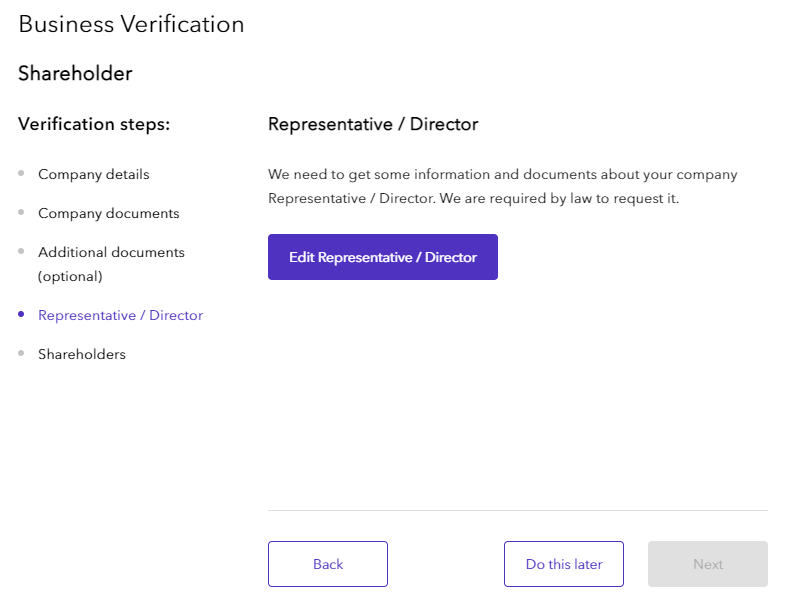This screenshot has width=794, height=615.
Task: Click the Business Verification page title
Action: (131, 25)
